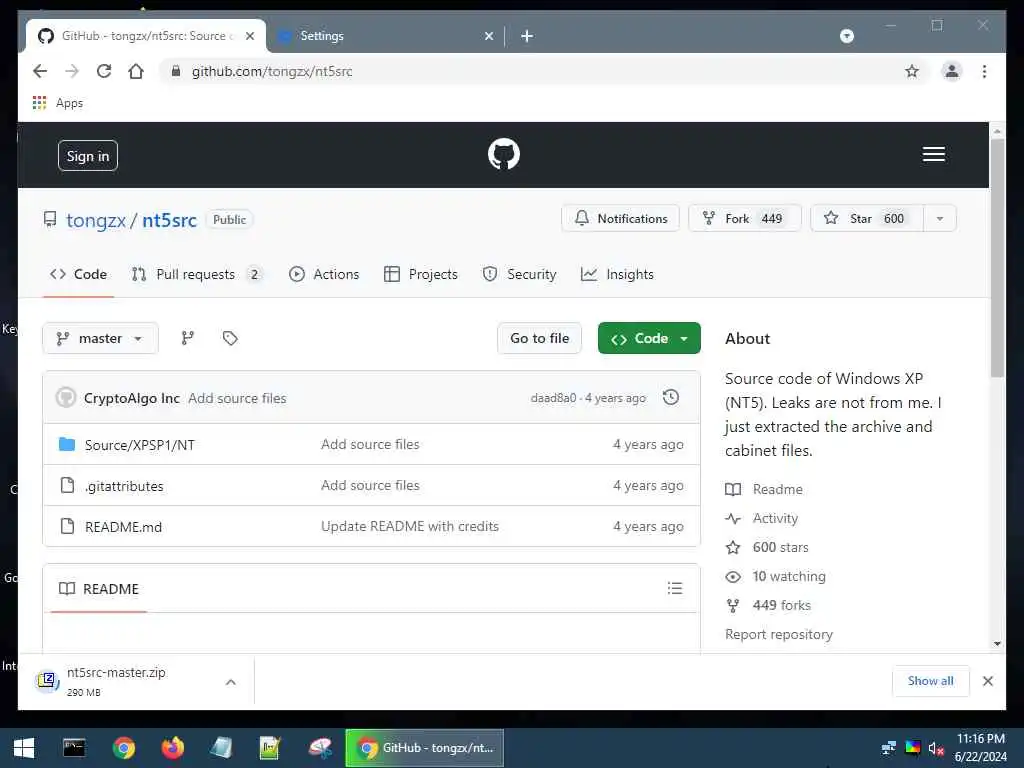Star the nt5src repository

[x=867, y=219]
